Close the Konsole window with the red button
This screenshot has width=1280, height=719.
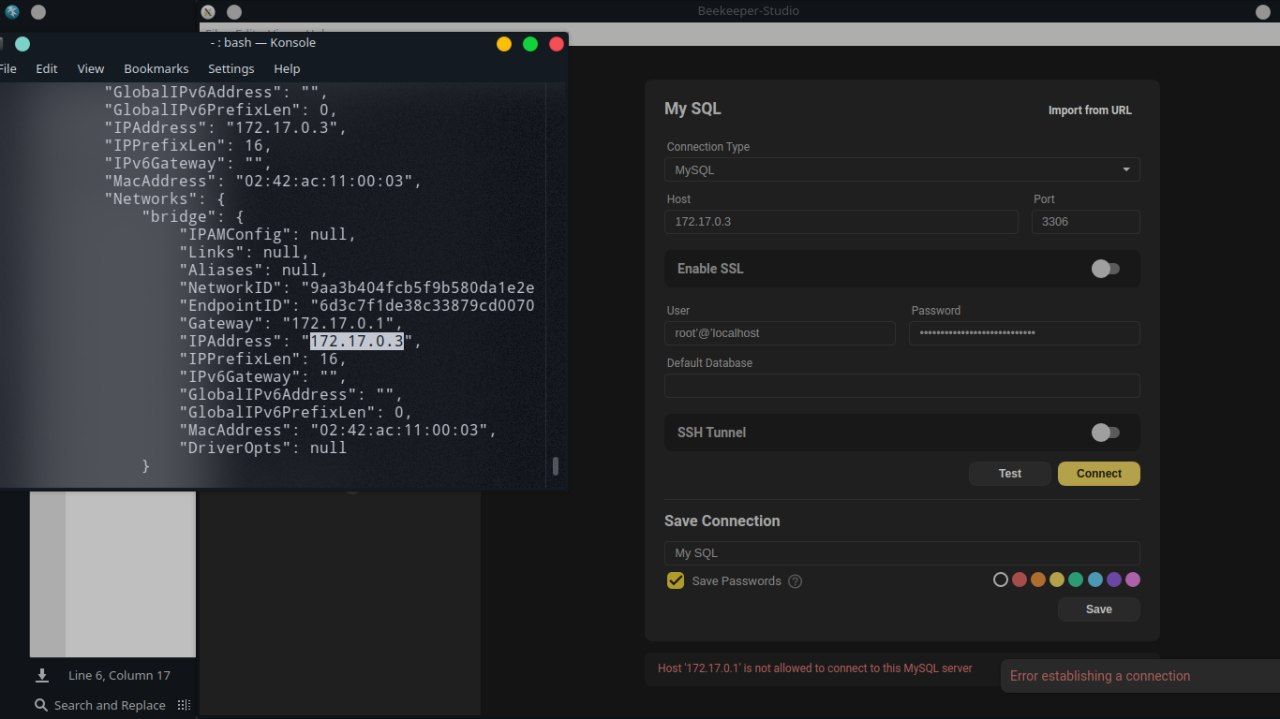(557, 44)
